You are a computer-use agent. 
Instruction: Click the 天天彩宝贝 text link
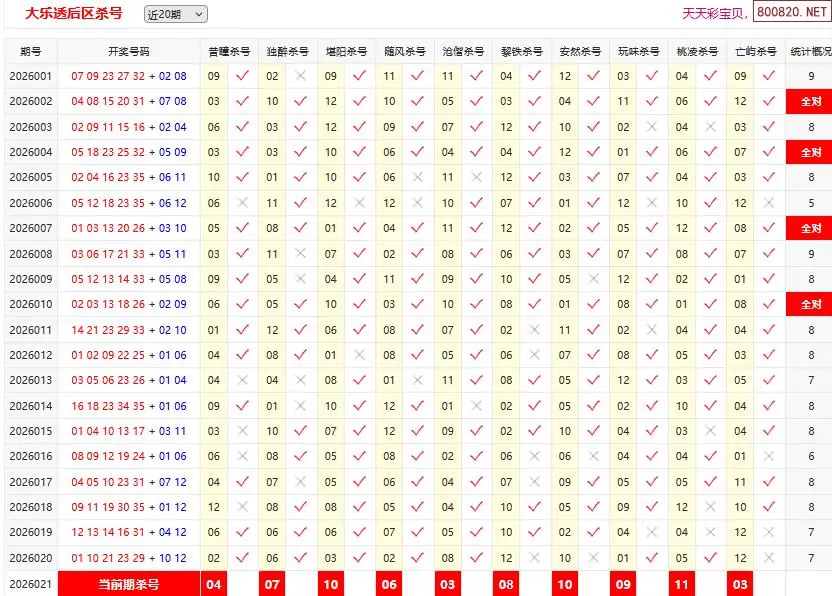coord(714,14)
